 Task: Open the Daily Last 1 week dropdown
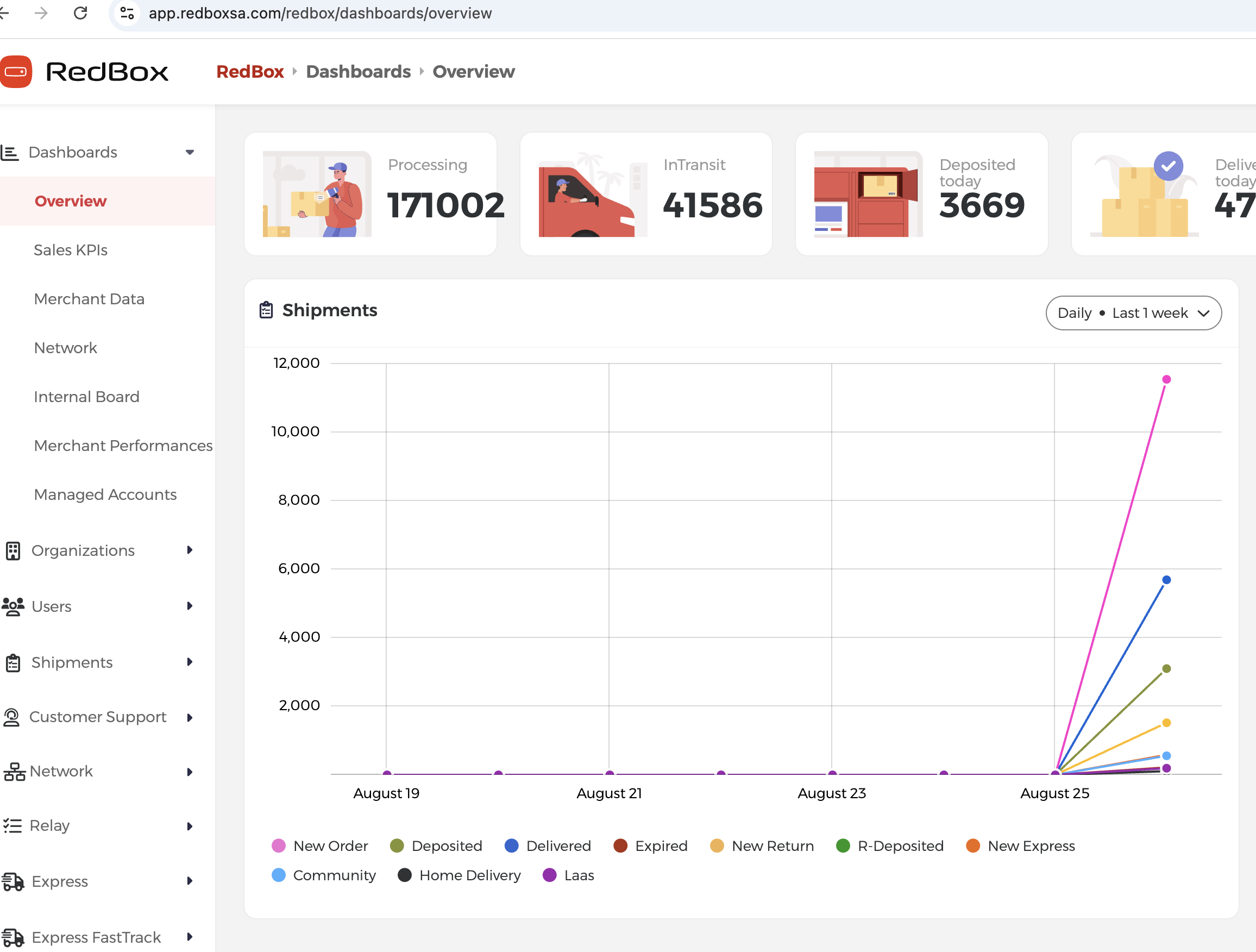pos(1133,313)
